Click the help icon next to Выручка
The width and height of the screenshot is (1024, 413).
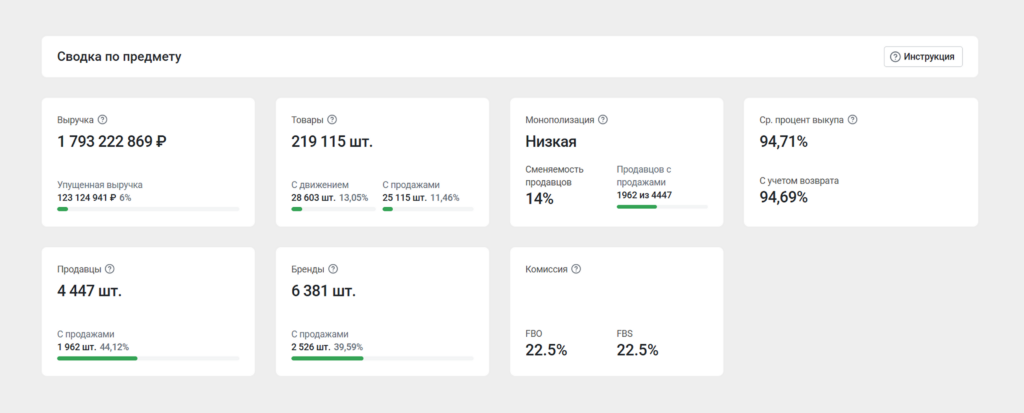click(103, 119)
